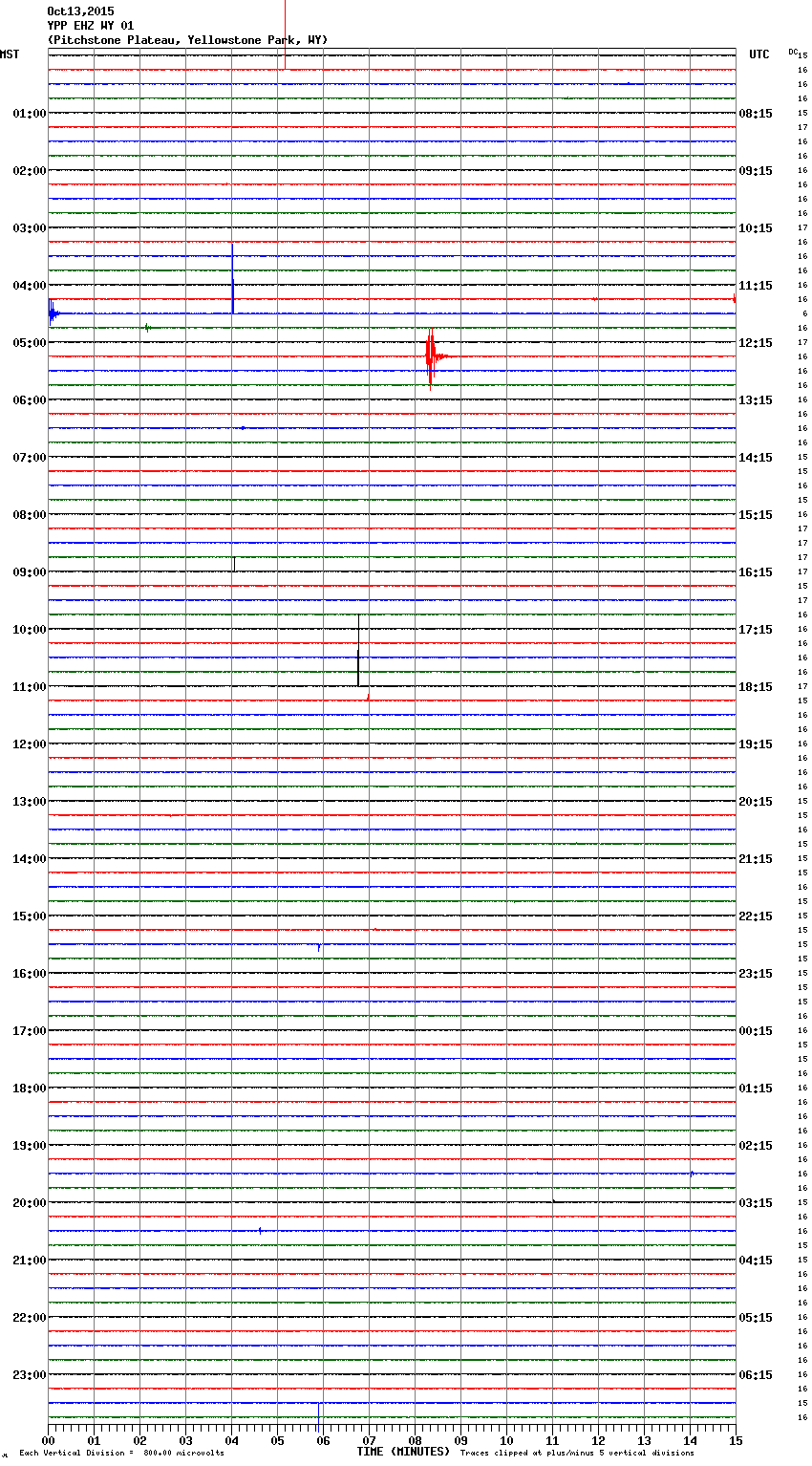Screen dimensions: 812x1466
Task: Click the 06:15 UTC time label
Action: (x=756, y=1375)
